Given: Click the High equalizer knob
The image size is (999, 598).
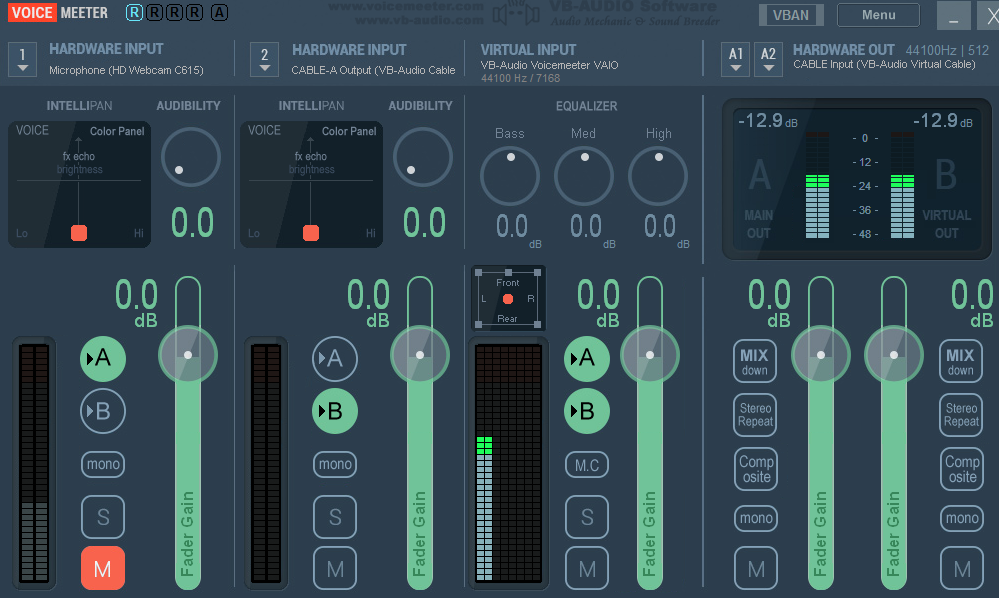Looking at the screenshot, I should tap(658, 176).
